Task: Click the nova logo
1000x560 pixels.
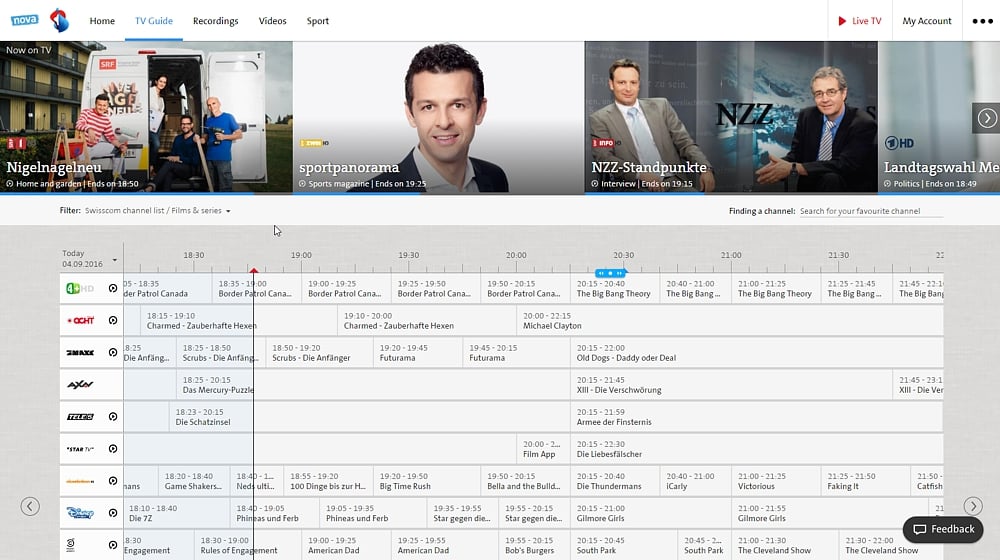Action: click(25, 20)
